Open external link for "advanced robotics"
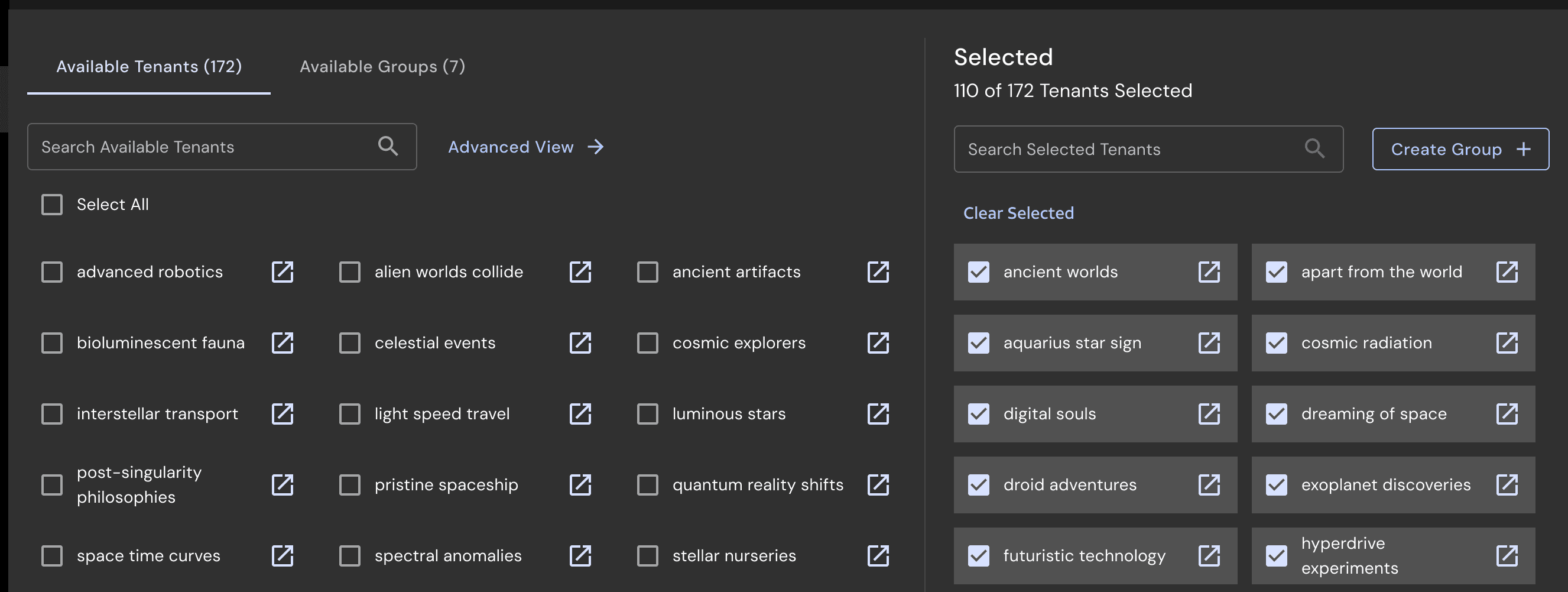Screen dimensions: 1568x592 point(283,272)
